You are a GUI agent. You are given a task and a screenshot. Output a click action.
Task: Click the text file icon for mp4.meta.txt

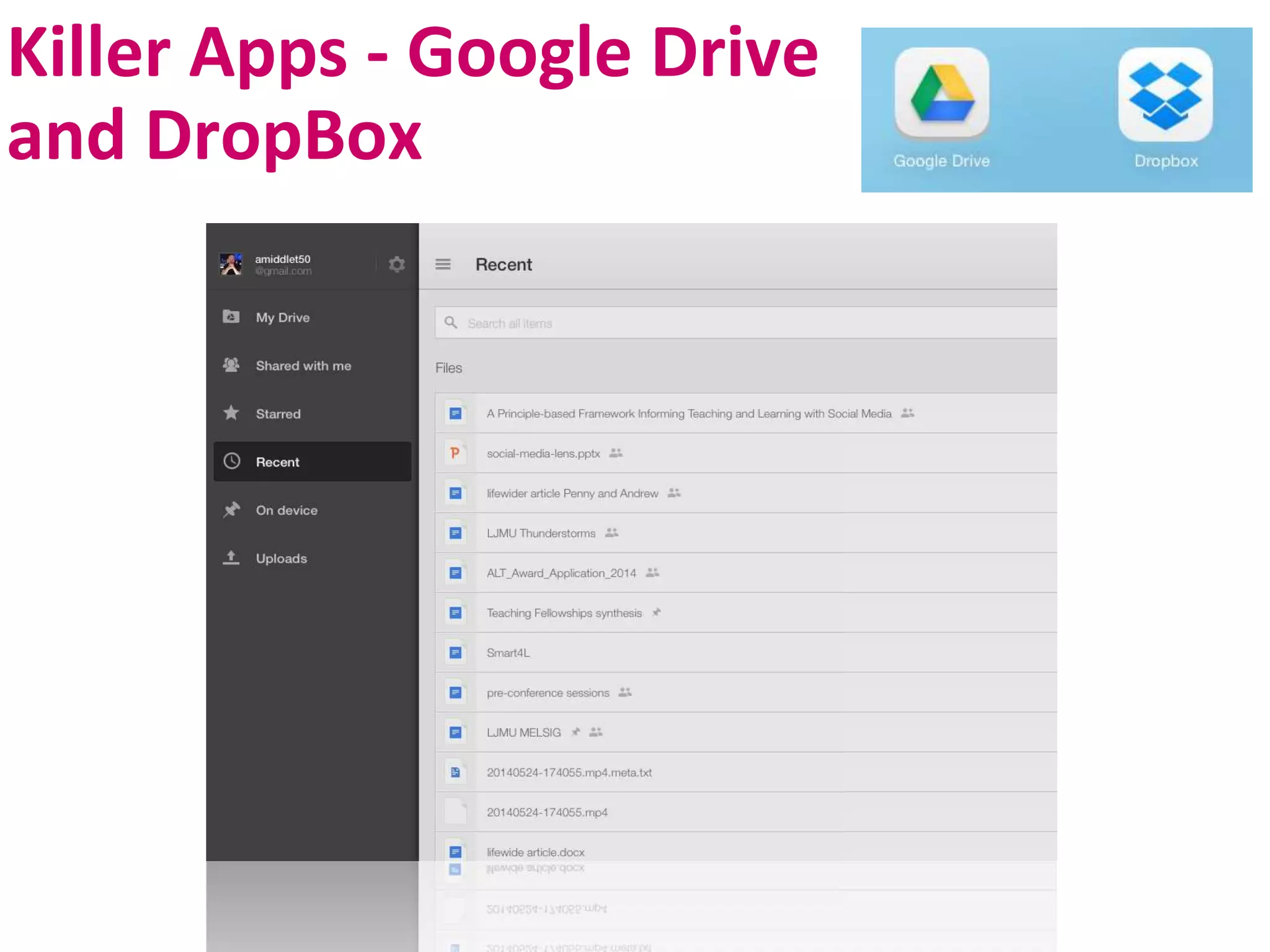coord(456,772)
